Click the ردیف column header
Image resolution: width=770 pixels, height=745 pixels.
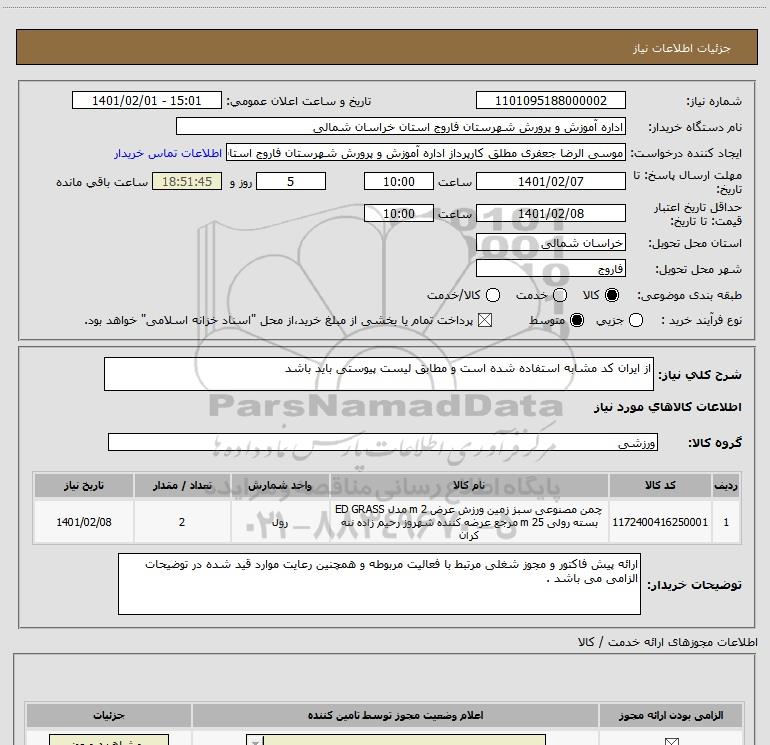point(726,486)
